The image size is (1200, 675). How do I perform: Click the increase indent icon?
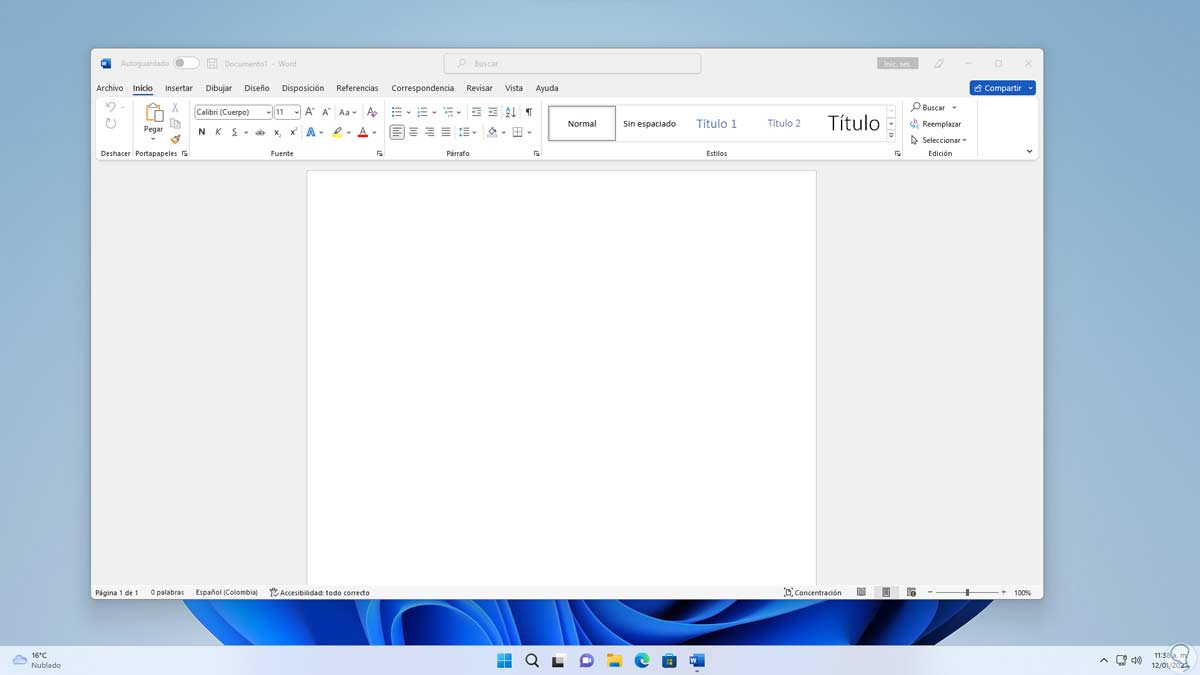click(x=493, y=112)
